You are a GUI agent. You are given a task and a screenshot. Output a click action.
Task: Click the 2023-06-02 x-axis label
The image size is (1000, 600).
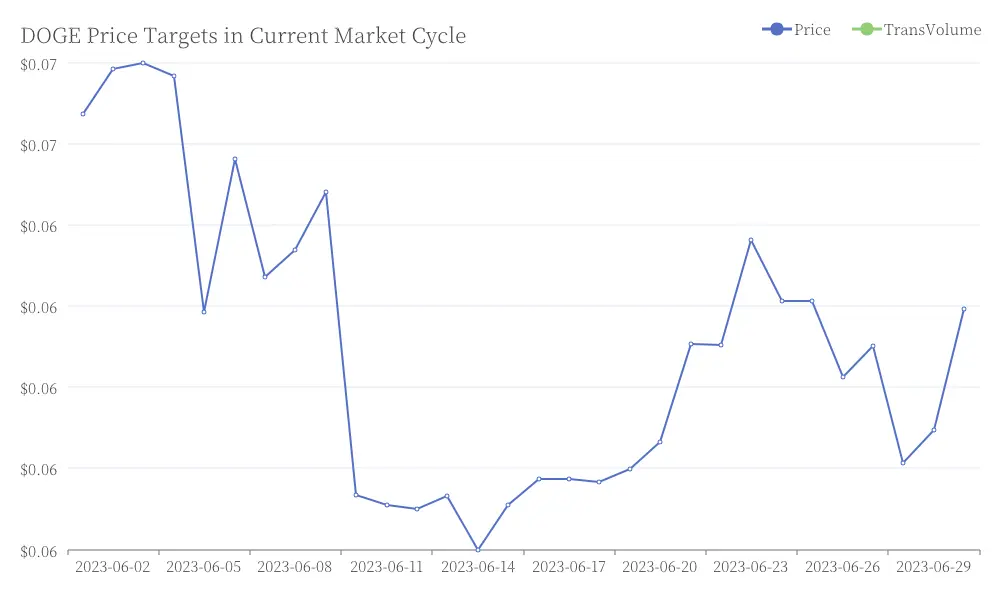(x=113, y=567)
